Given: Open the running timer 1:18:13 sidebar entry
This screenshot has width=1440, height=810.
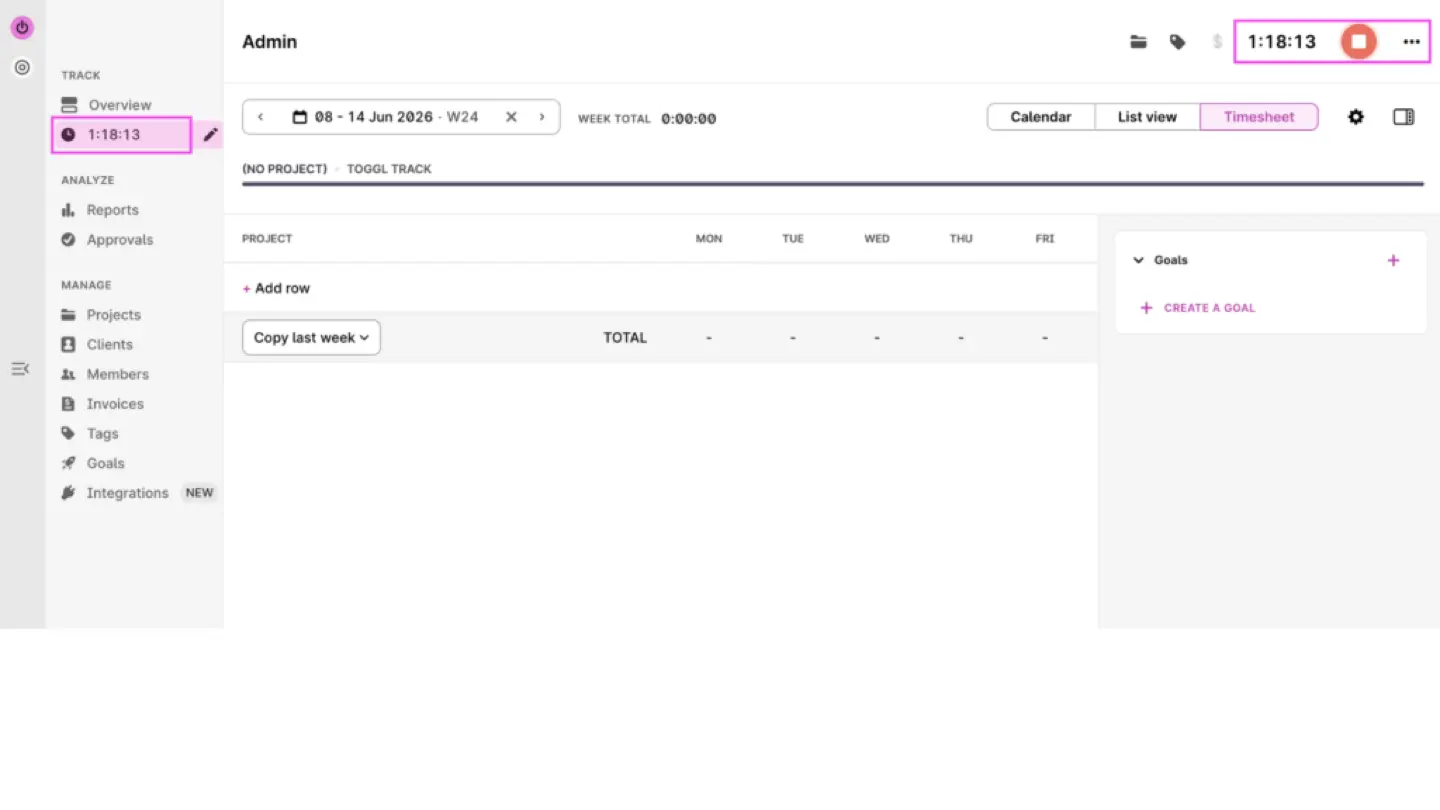Looking at the screenshot, I should point(121,134).
